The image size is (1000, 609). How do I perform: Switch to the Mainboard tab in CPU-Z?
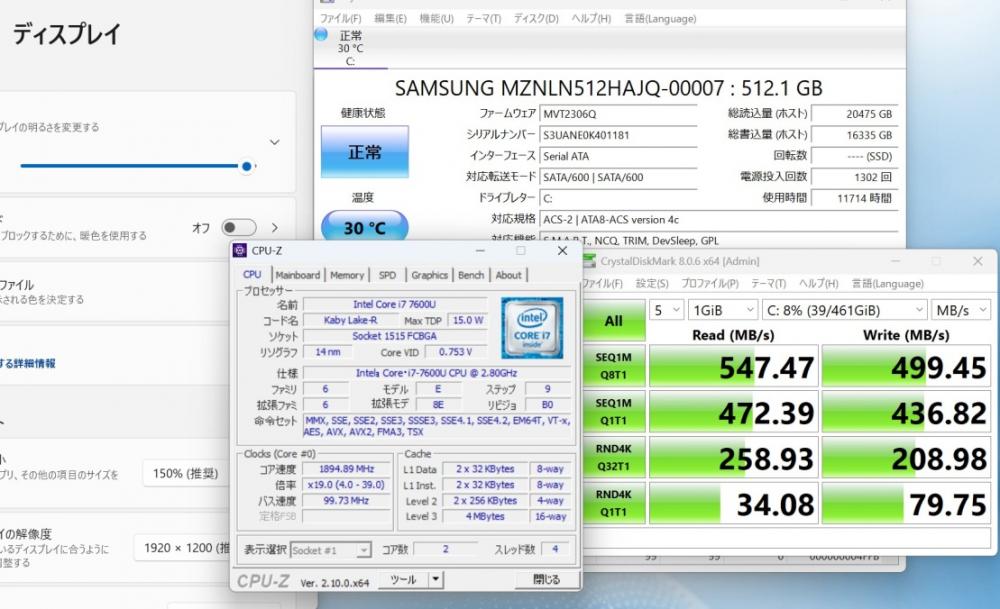pyautogui.click(x=298, y=275)
